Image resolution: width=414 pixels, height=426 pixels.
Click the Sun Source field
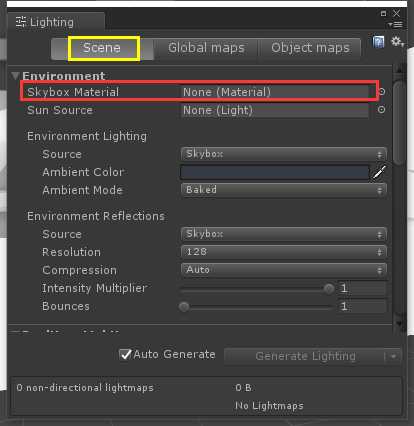(275, 110)
